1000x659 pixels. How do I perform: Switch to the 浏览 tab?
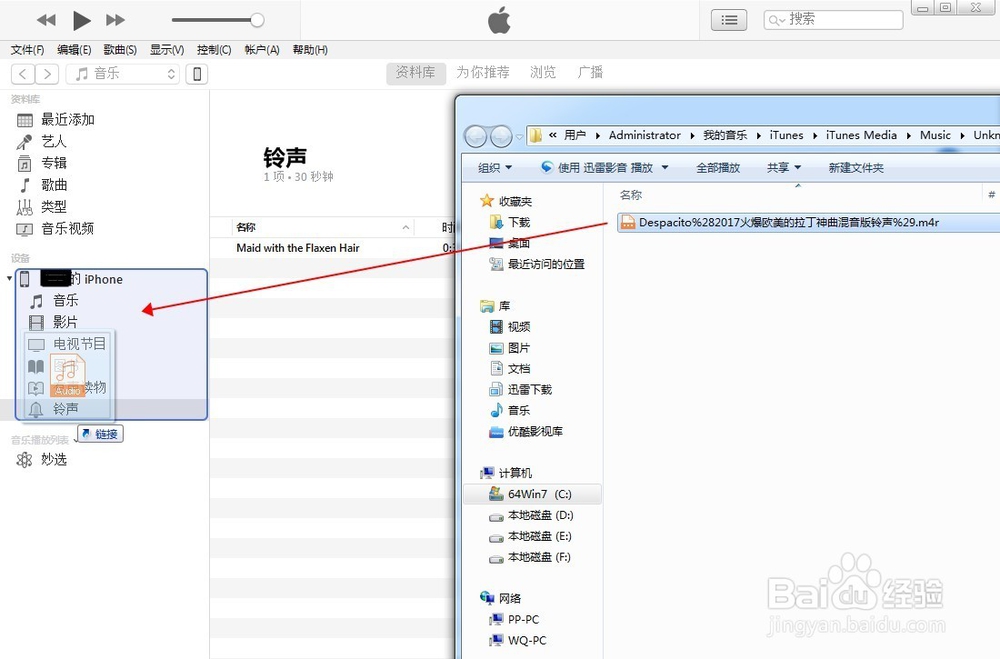(543, 73)
